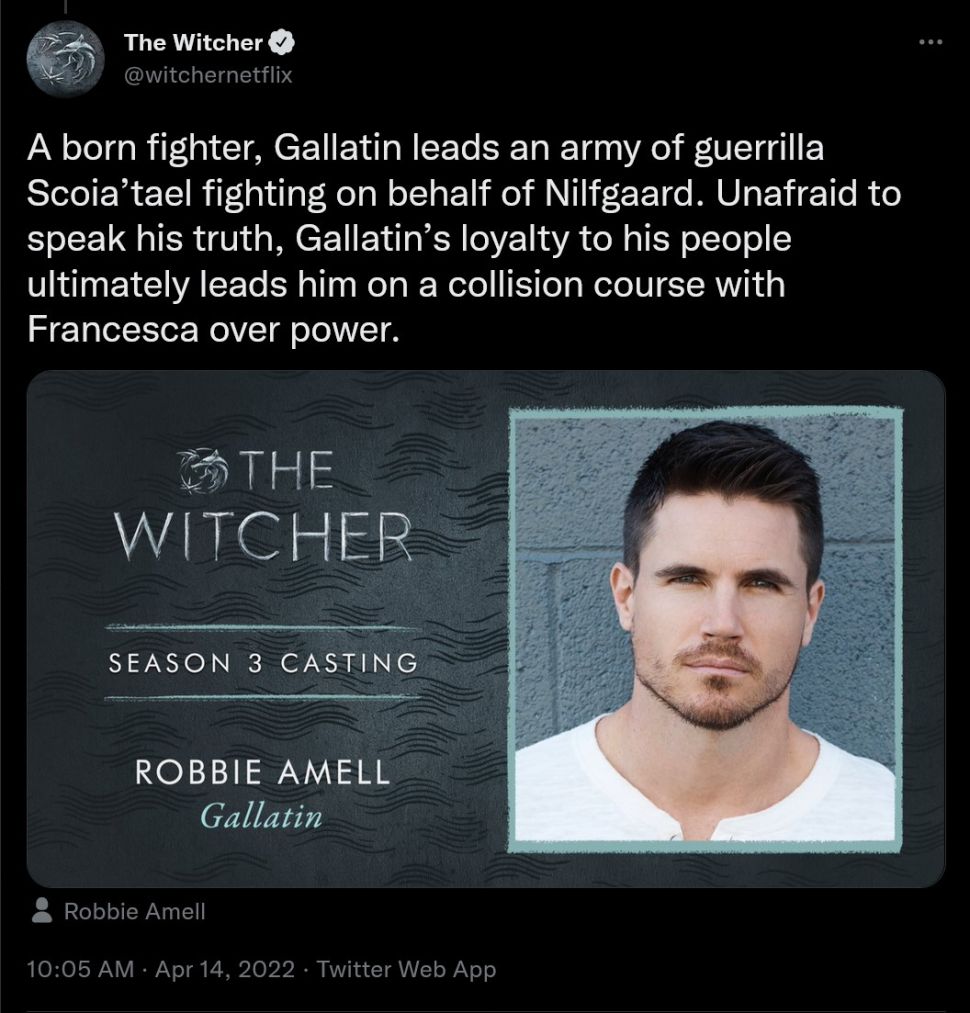Click the Twitter Web App source link

point(406,969)
